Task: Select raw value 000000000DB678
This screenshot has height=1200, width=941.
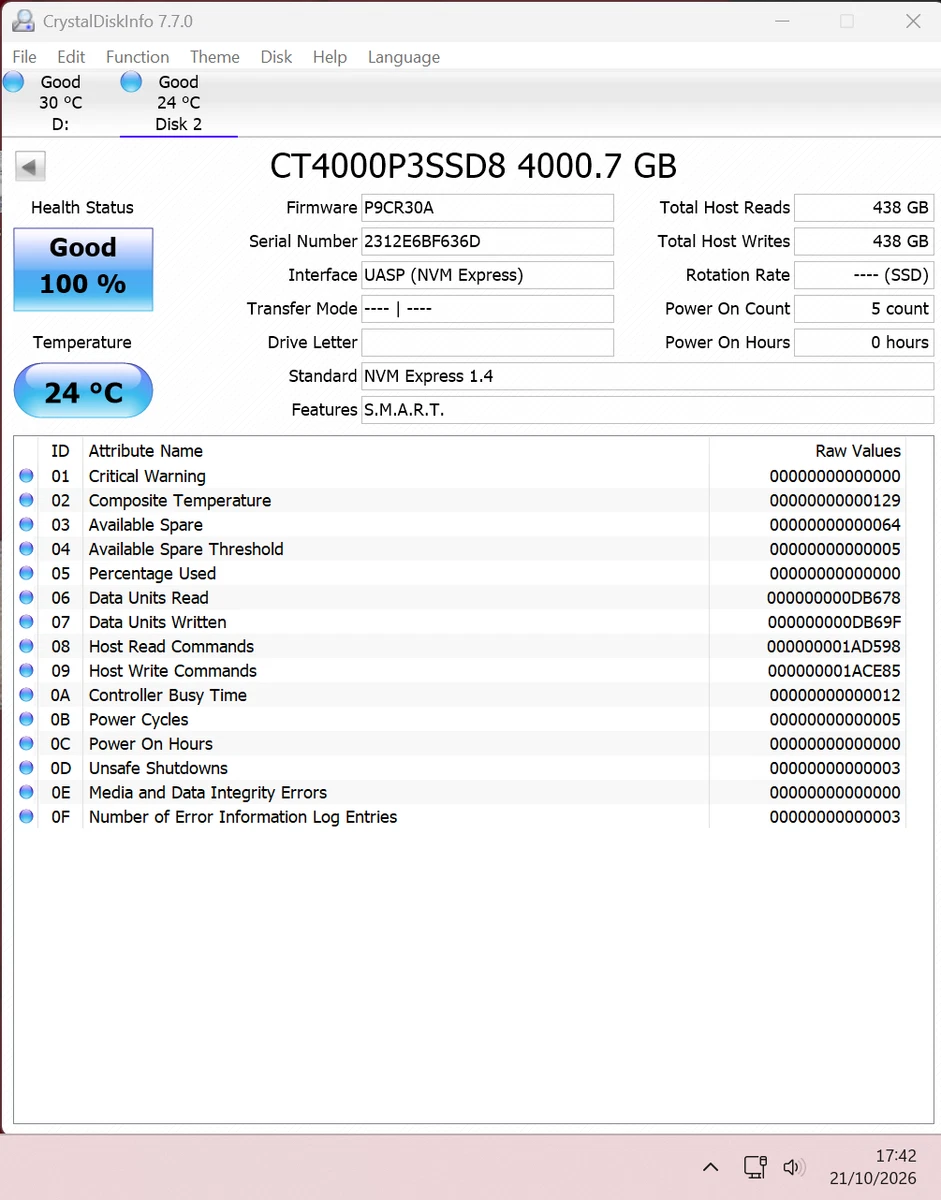Action: click(x=834, y=598)
